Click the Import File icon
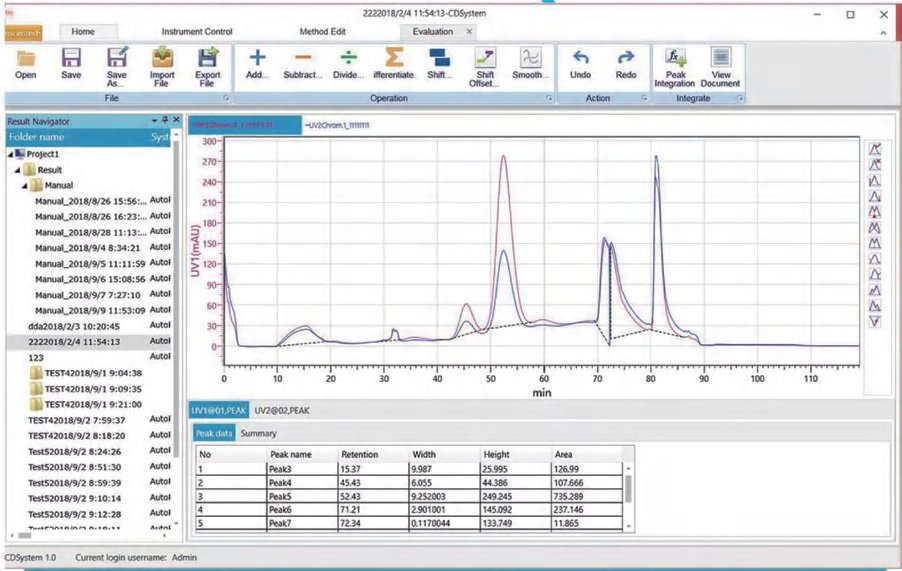This screenshot has height=571, width=902. click(162, 58)
